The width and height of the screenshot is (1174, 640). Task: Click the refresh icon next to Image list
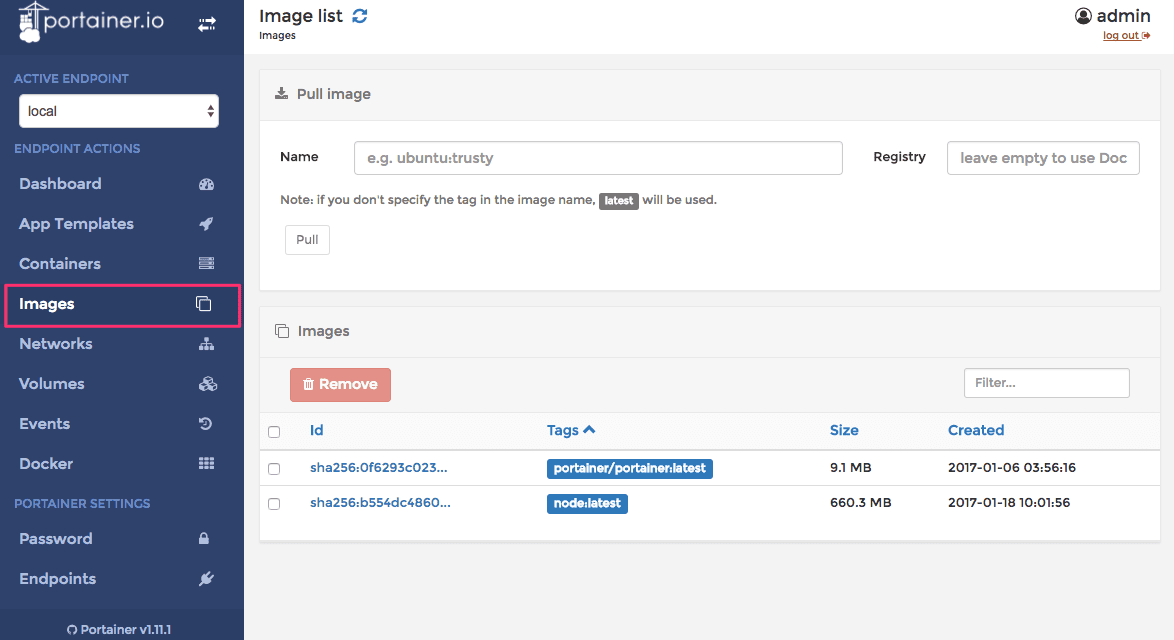tap(360, 16)
